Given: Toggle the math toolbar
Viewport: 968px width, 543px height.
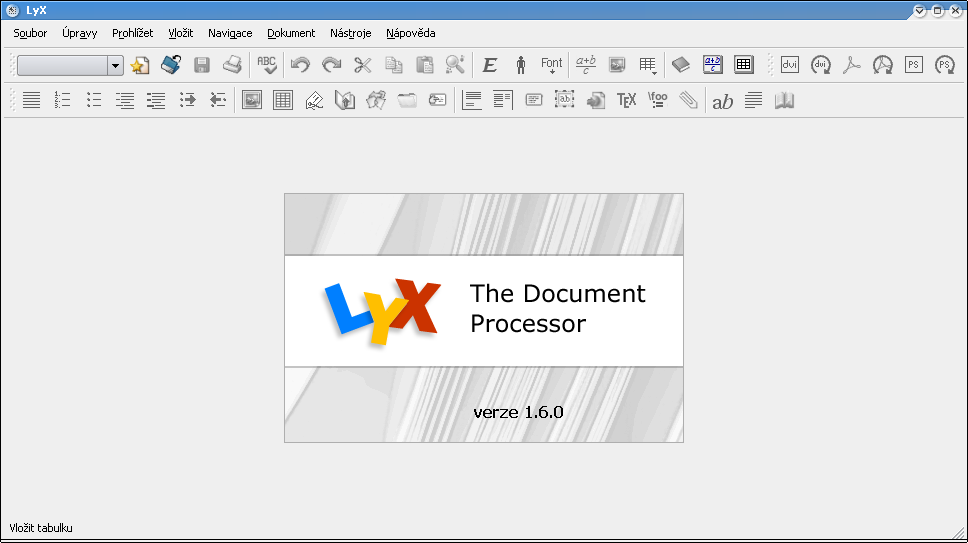Looking at the screenshot, I should [x=712, y=65].
